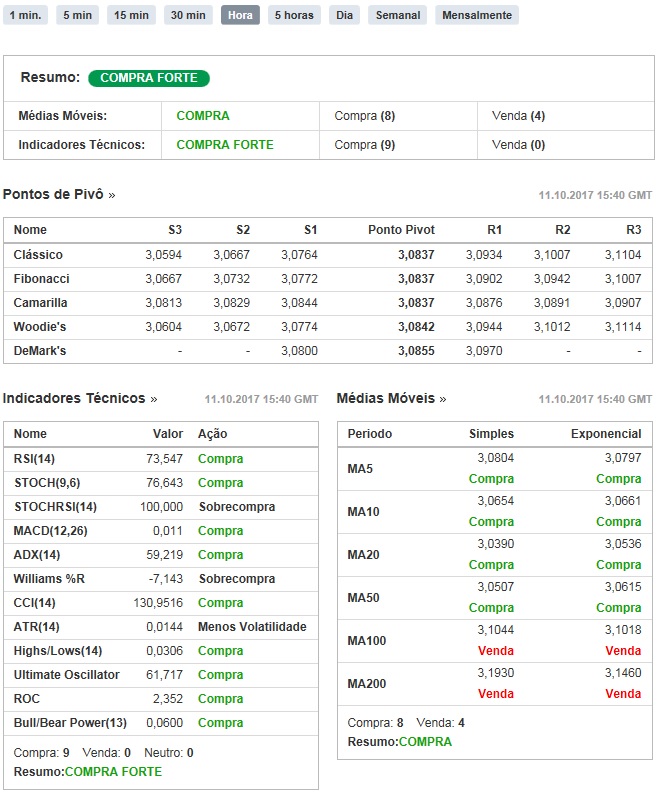Click Clássico R3 value 3,1104
Image resolution: width=660 pixels, height=793 pixels.
tap(623, 254)
